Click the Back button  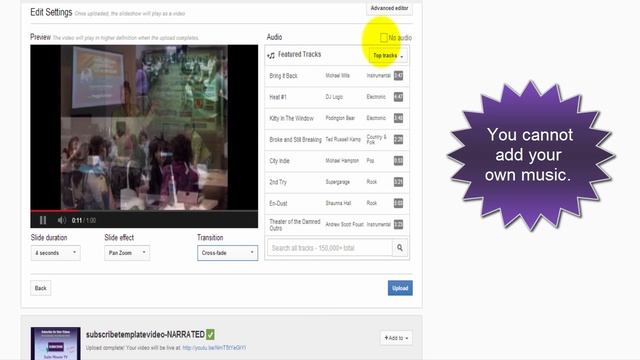click(40, 288)
